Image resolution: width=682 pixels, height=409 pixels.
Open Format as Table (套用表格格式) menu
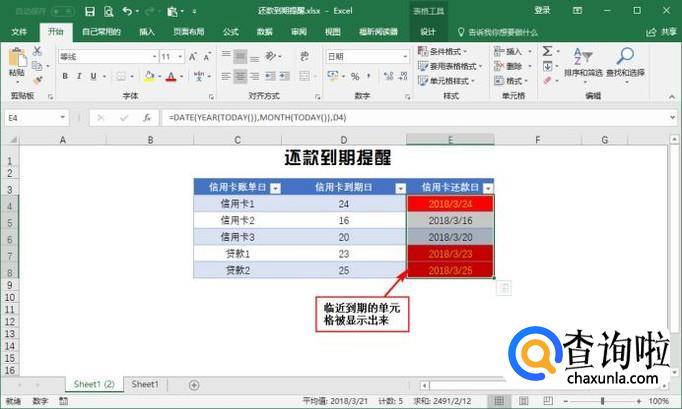450,66
